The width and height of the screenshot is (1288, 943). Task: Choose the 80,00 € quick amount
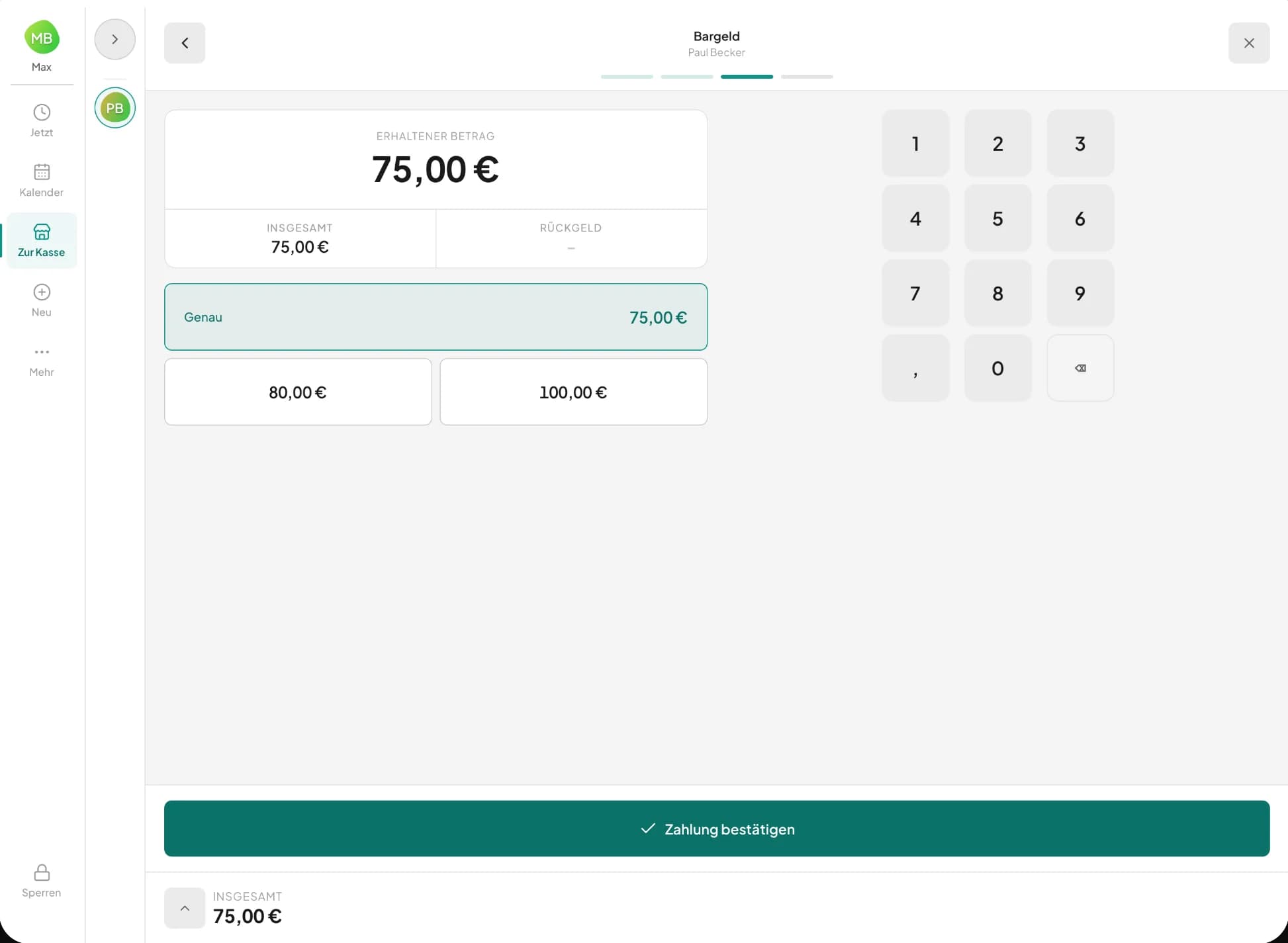pyautogui.click(x=298, y=392)
